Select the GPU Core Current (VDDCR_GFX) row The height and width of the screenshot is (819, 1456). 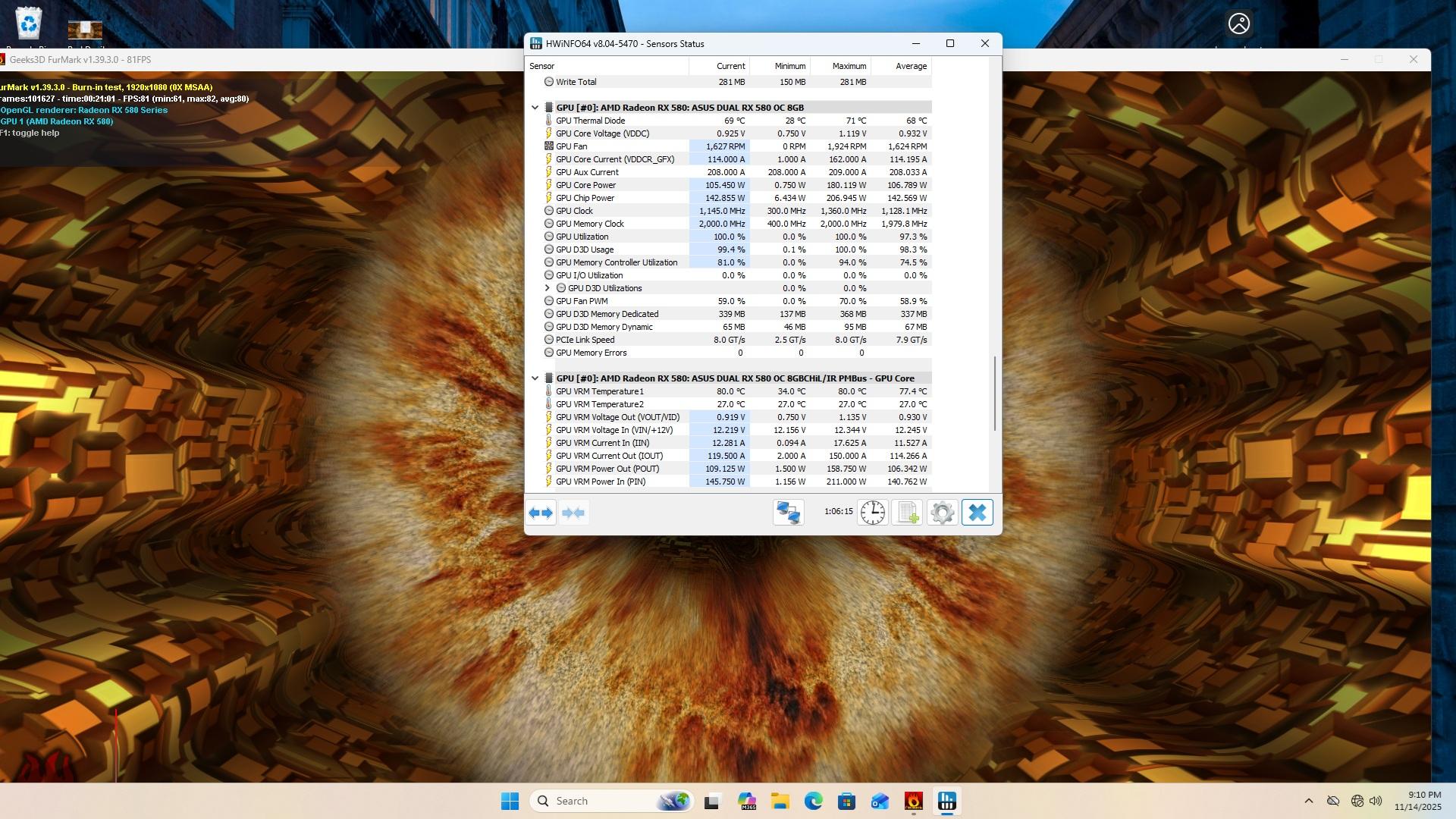(729, 159)
